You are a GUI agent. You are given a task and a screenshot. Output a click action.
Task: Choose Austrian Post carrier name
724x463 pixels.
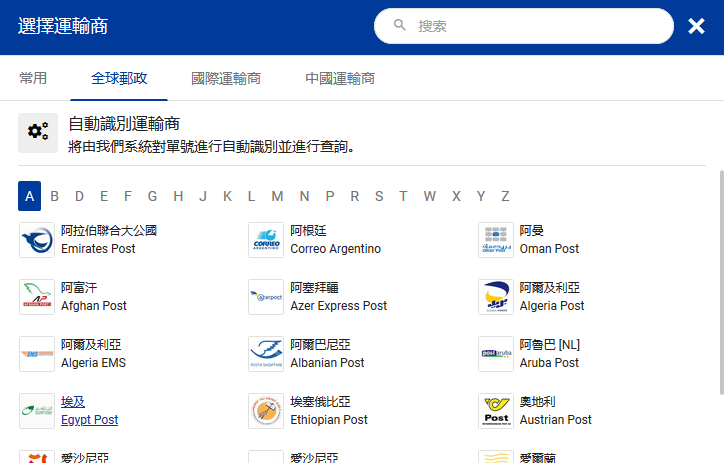click(555, 420)
